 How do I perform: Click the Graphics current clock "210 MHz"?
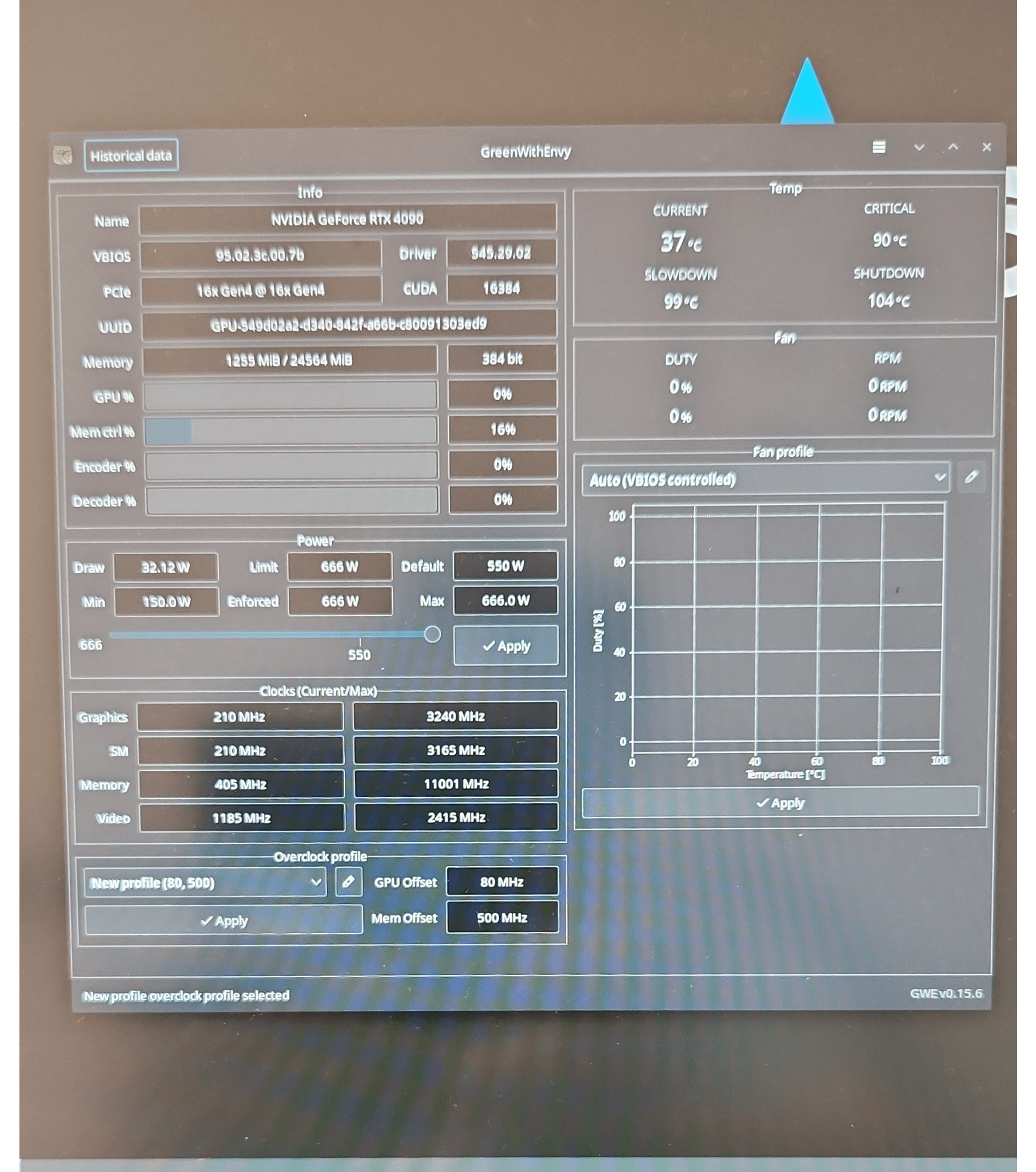240,717
